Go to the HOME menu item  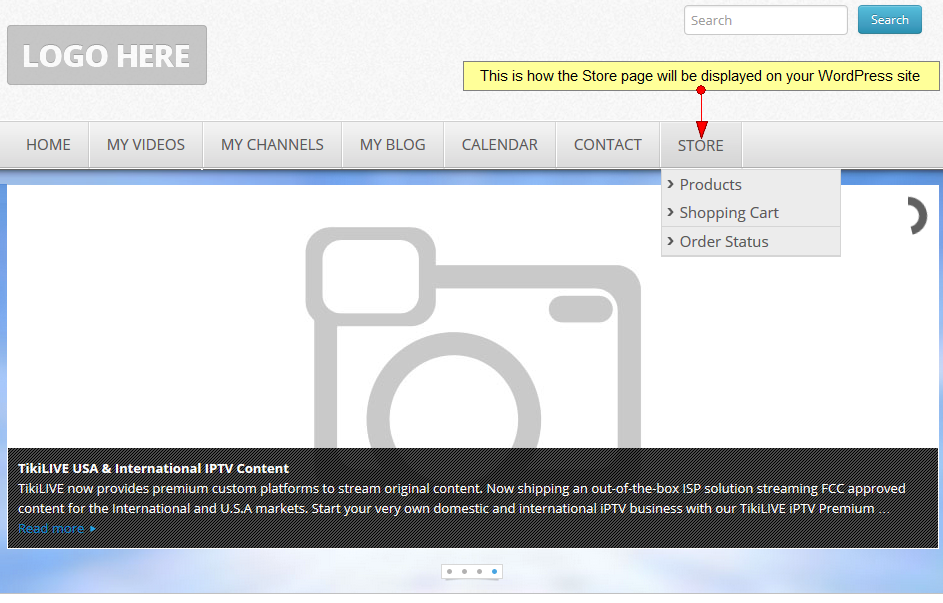pos(48,145)
